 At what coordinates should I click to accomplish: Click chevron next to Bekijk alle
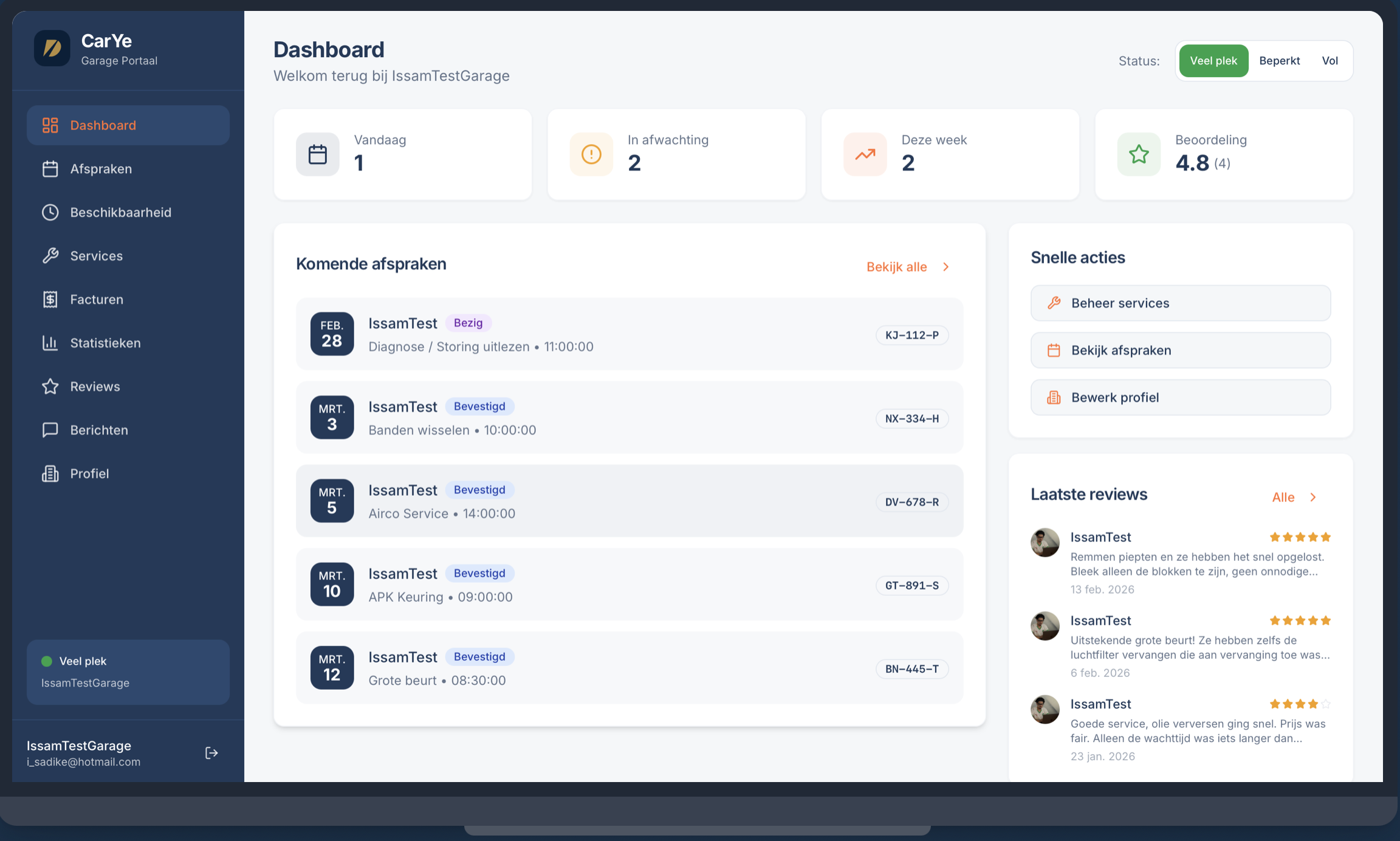[x=946, y=267]
